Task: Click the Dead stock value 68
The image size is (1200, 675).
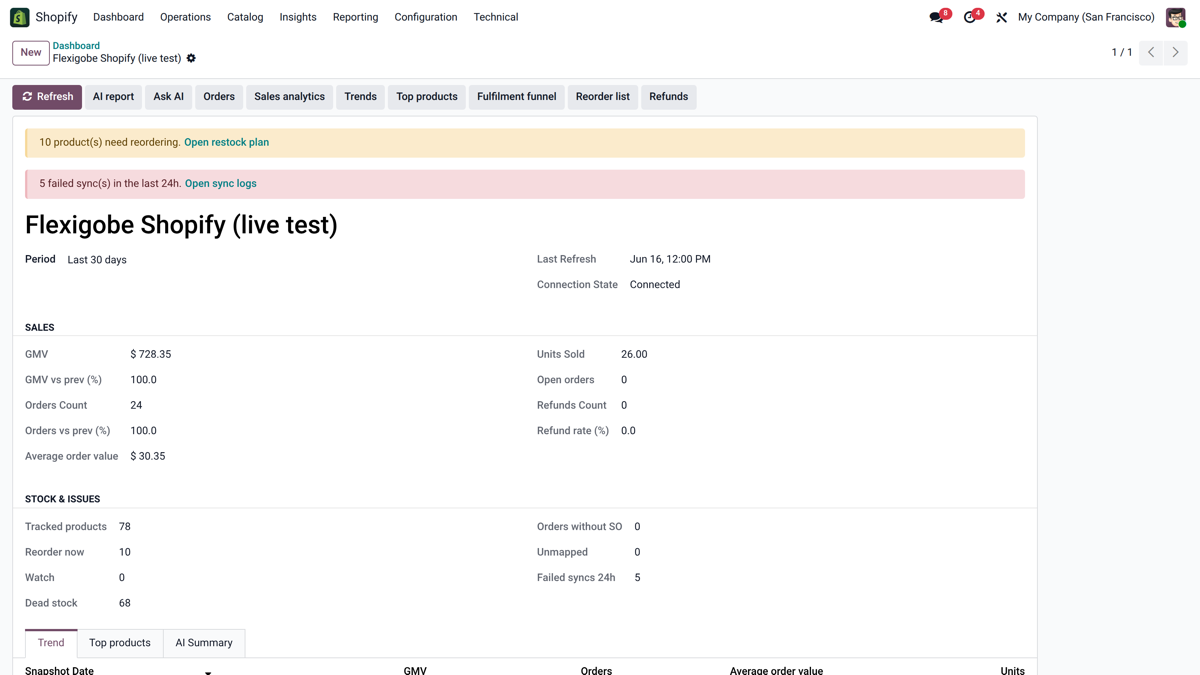Action: pyautogui.click(x=125, y=603)
